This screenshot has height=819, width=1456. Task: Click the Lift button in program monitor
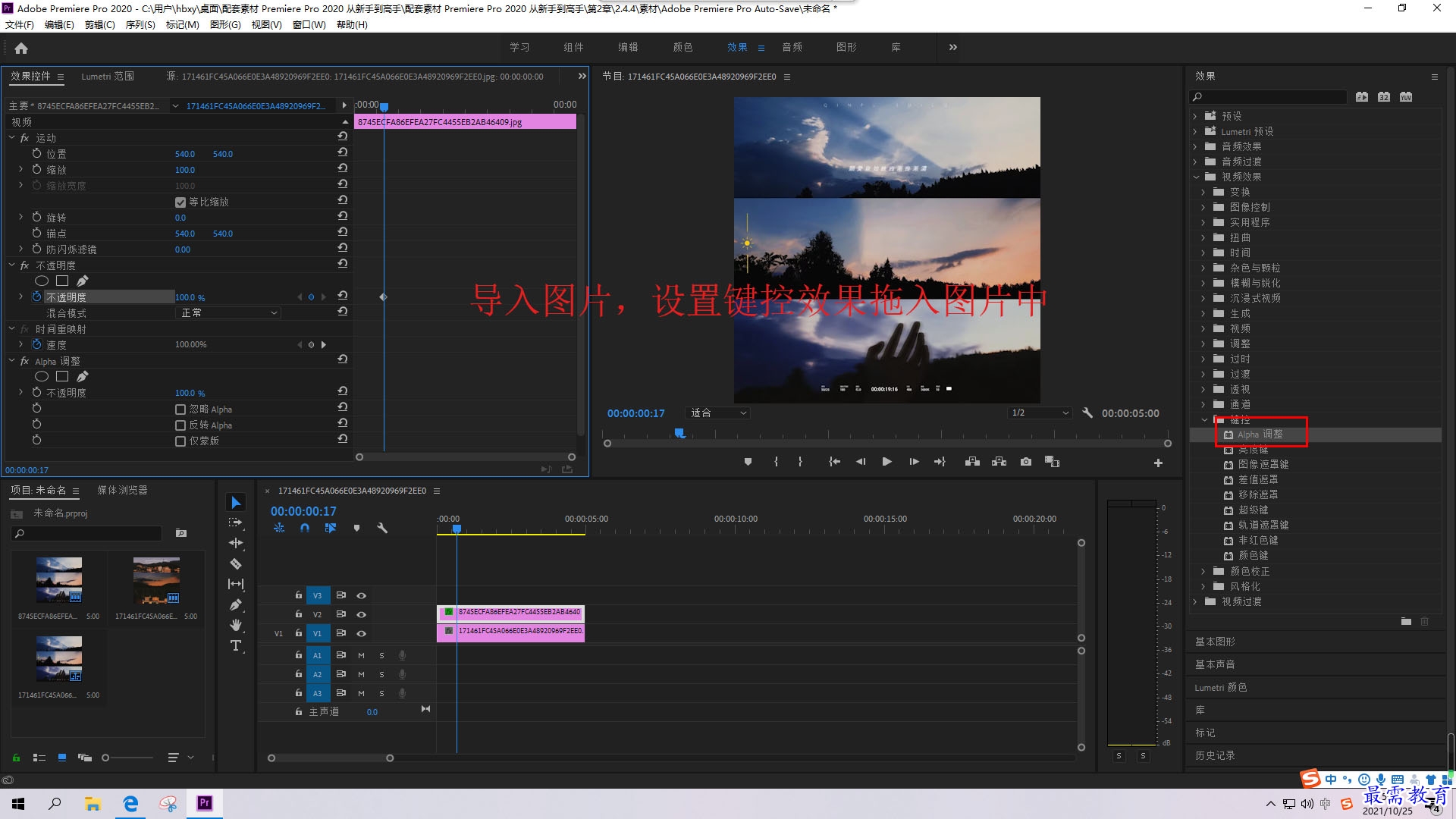pyautogui.click(x=972, y=462)
